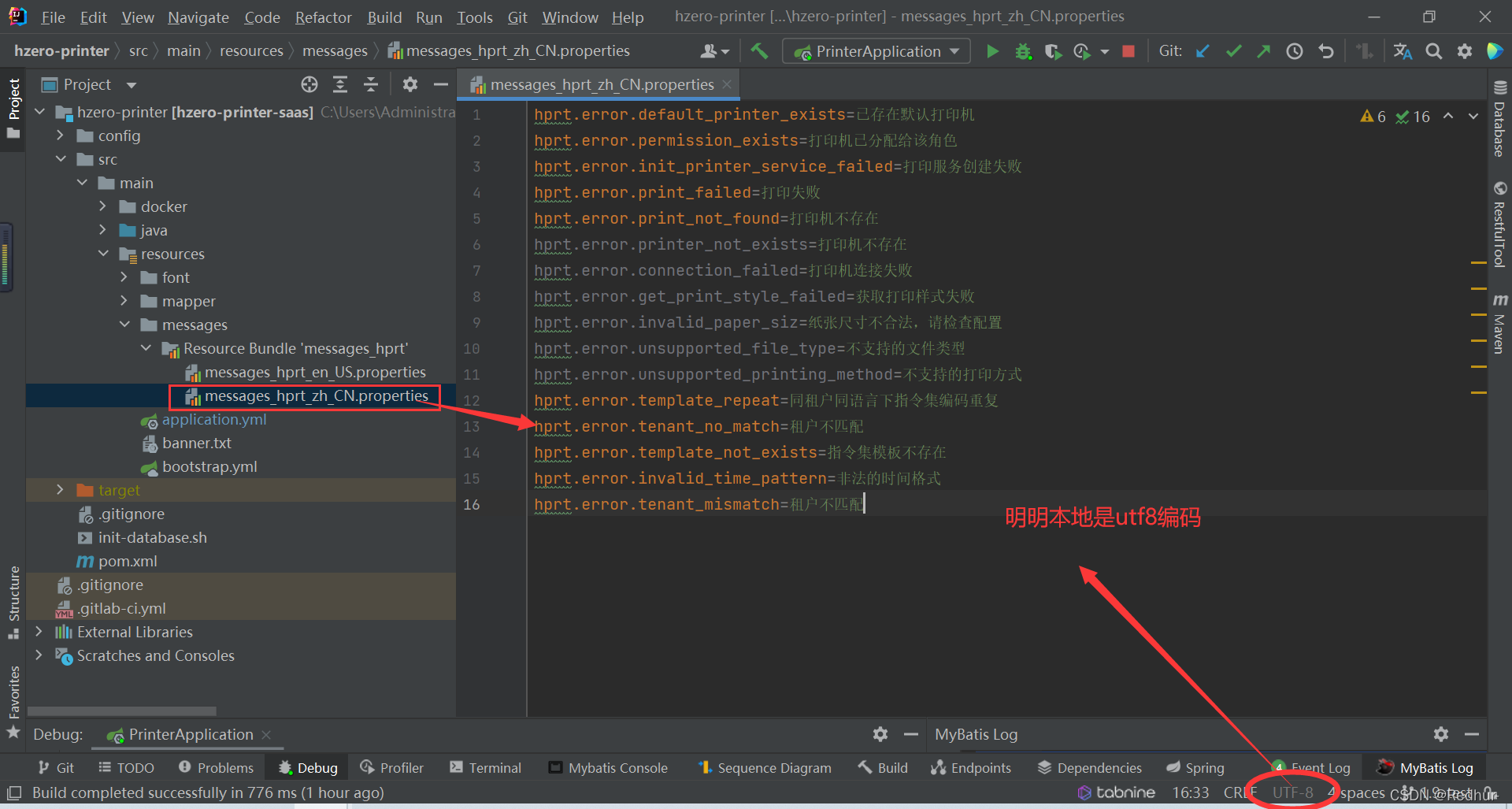Open IDE settings gear in main toolbar
The image size is (1512, 809).
(1464, 51)
